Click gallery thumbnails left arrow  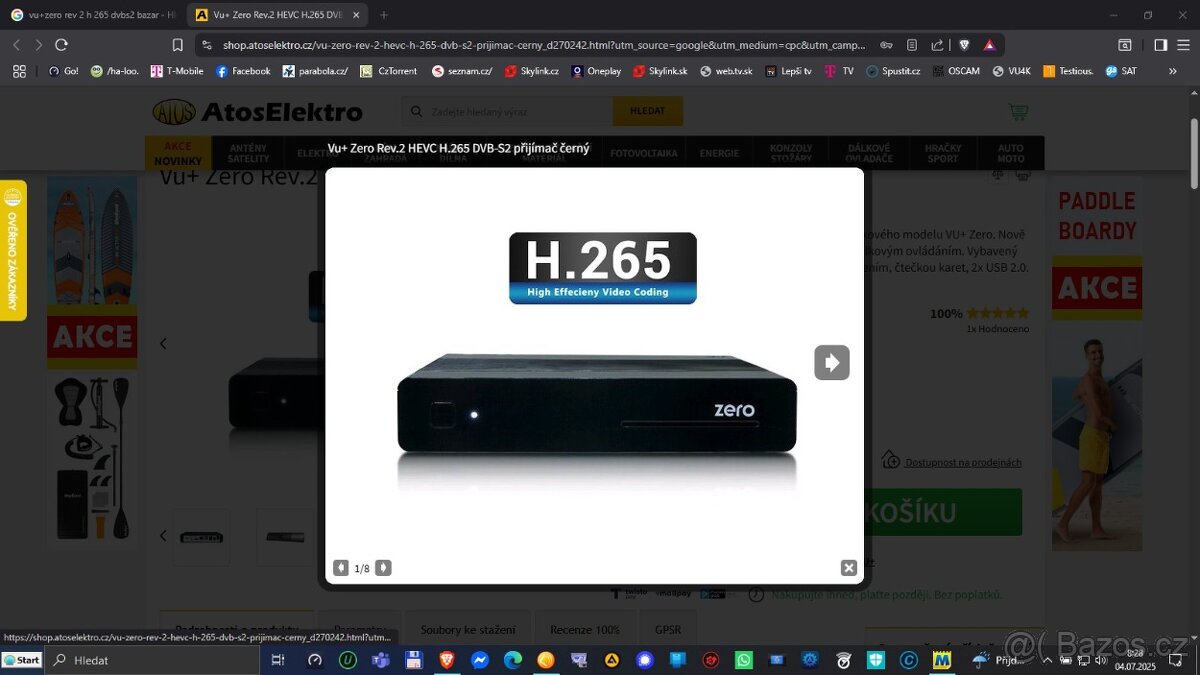(x=163, y=536)
